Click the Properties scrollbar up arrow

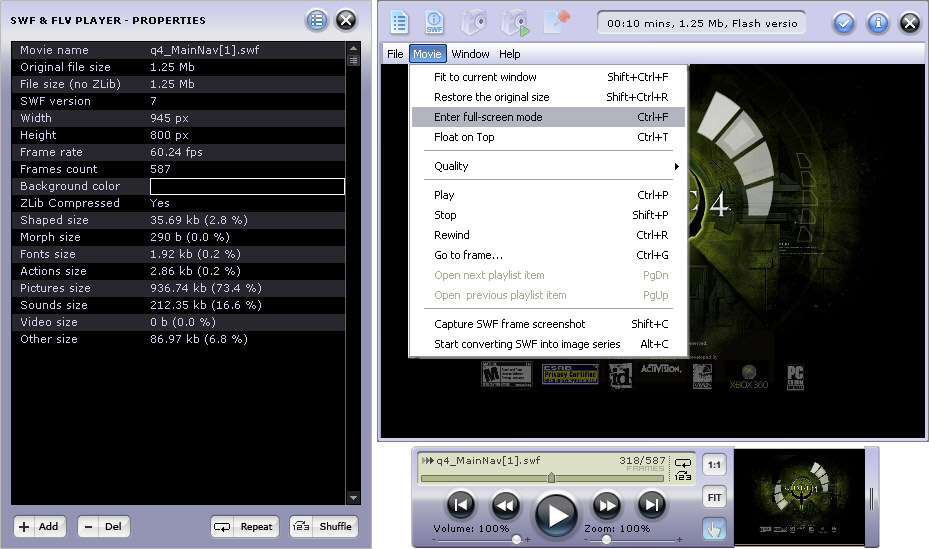tap(353, 49)
